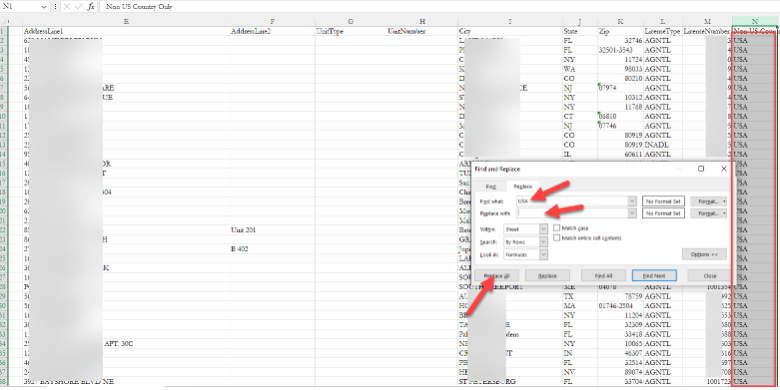
Task: Click the cancel X icon in formula bar
Action: point(67,7)
